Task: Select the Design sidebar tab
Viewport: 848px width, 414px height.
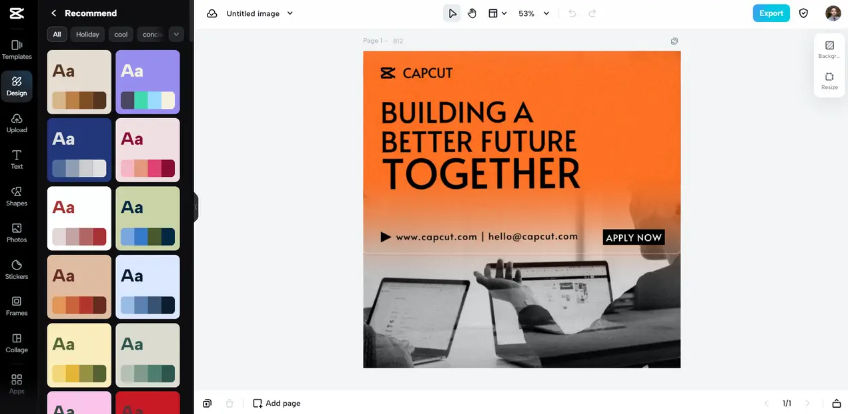Action: [x=17, y=86]
